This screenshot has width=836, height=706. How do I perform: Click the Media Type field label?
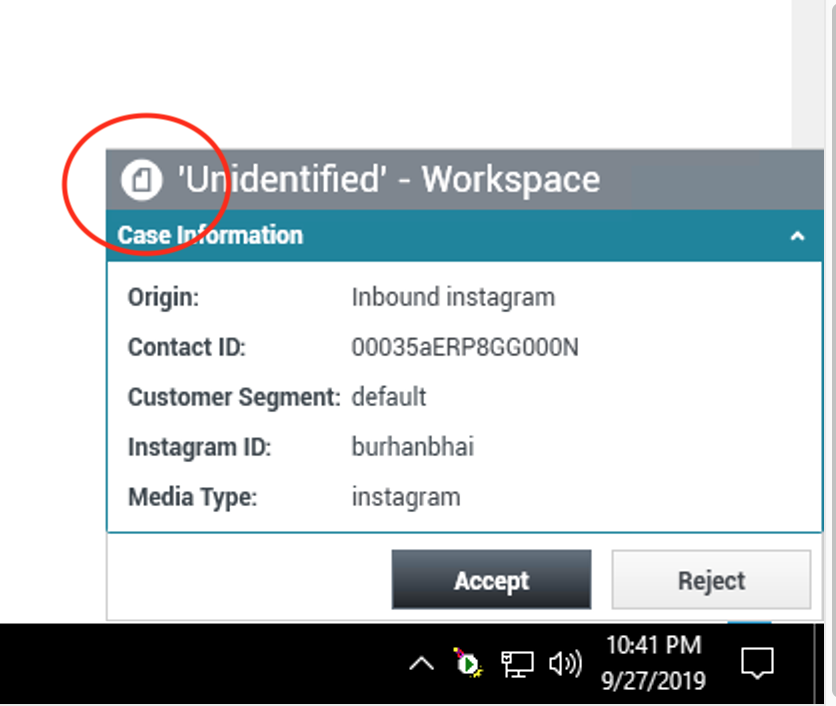click(x=192, y=498)
